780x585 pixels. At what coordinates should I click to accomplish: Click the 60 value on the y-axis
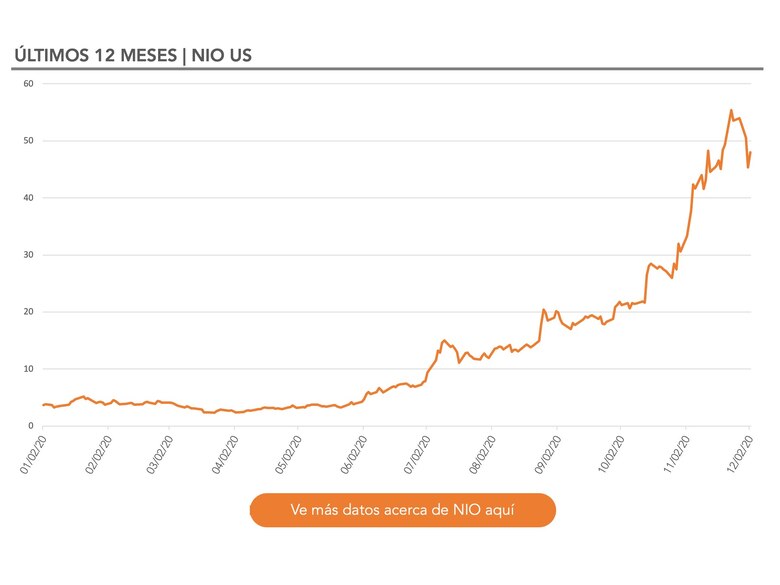pyautogui.click(x=28, y=84)
